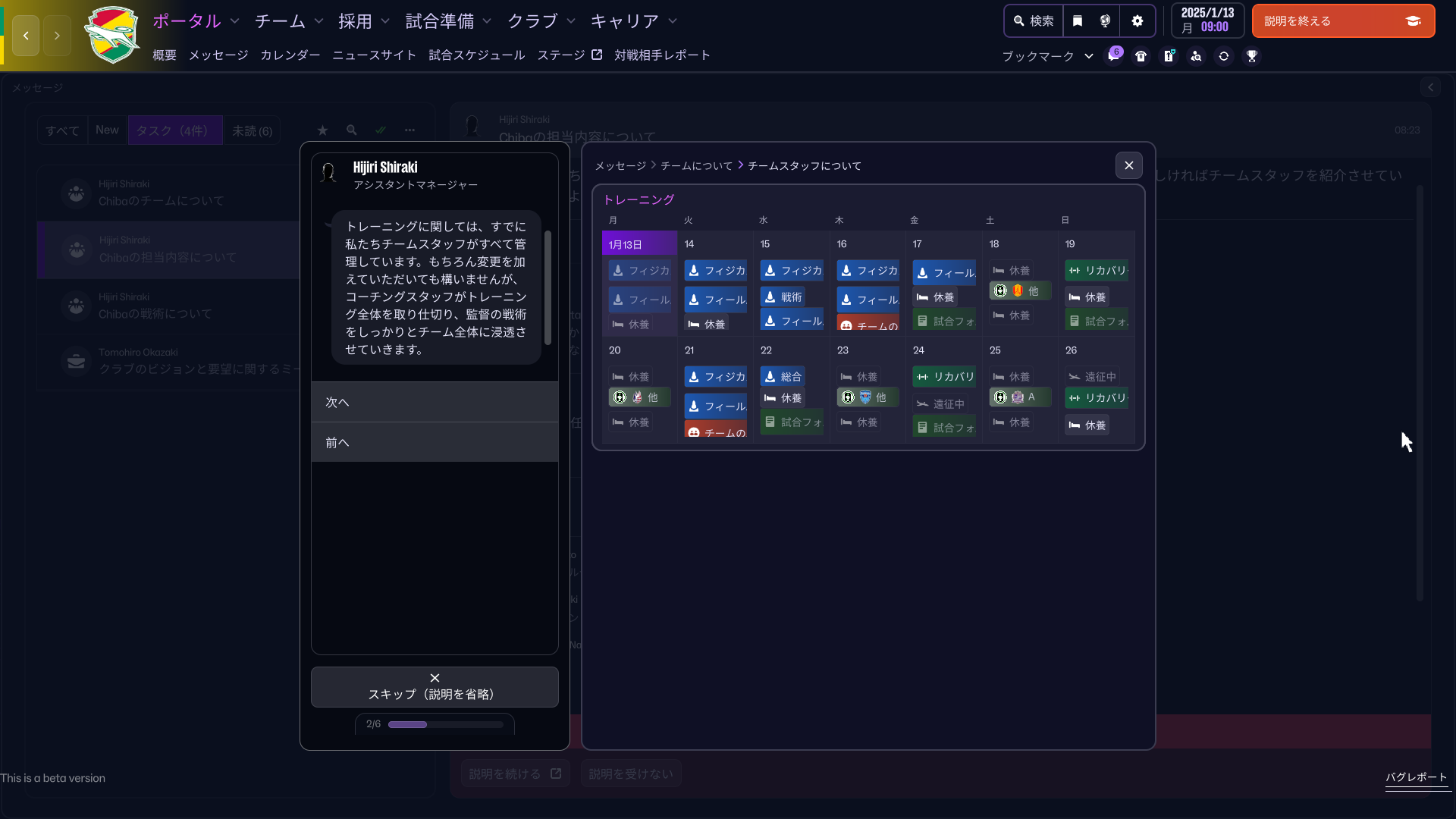Viewport: 1456px width, 819px height.
Task: Open the ブックマーク dropdown
Action: point(1047,56)
